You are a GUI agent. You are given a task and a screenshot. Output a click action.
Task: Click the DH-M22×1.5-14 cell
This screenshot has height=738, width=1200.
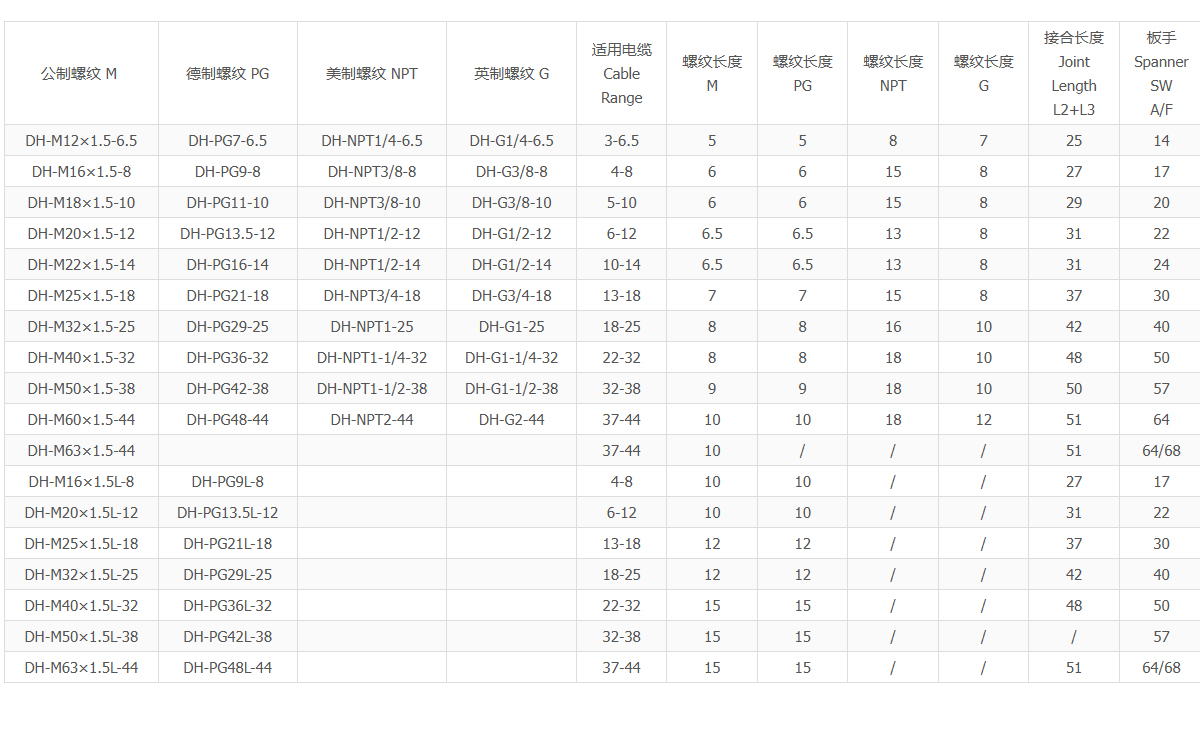81,265
